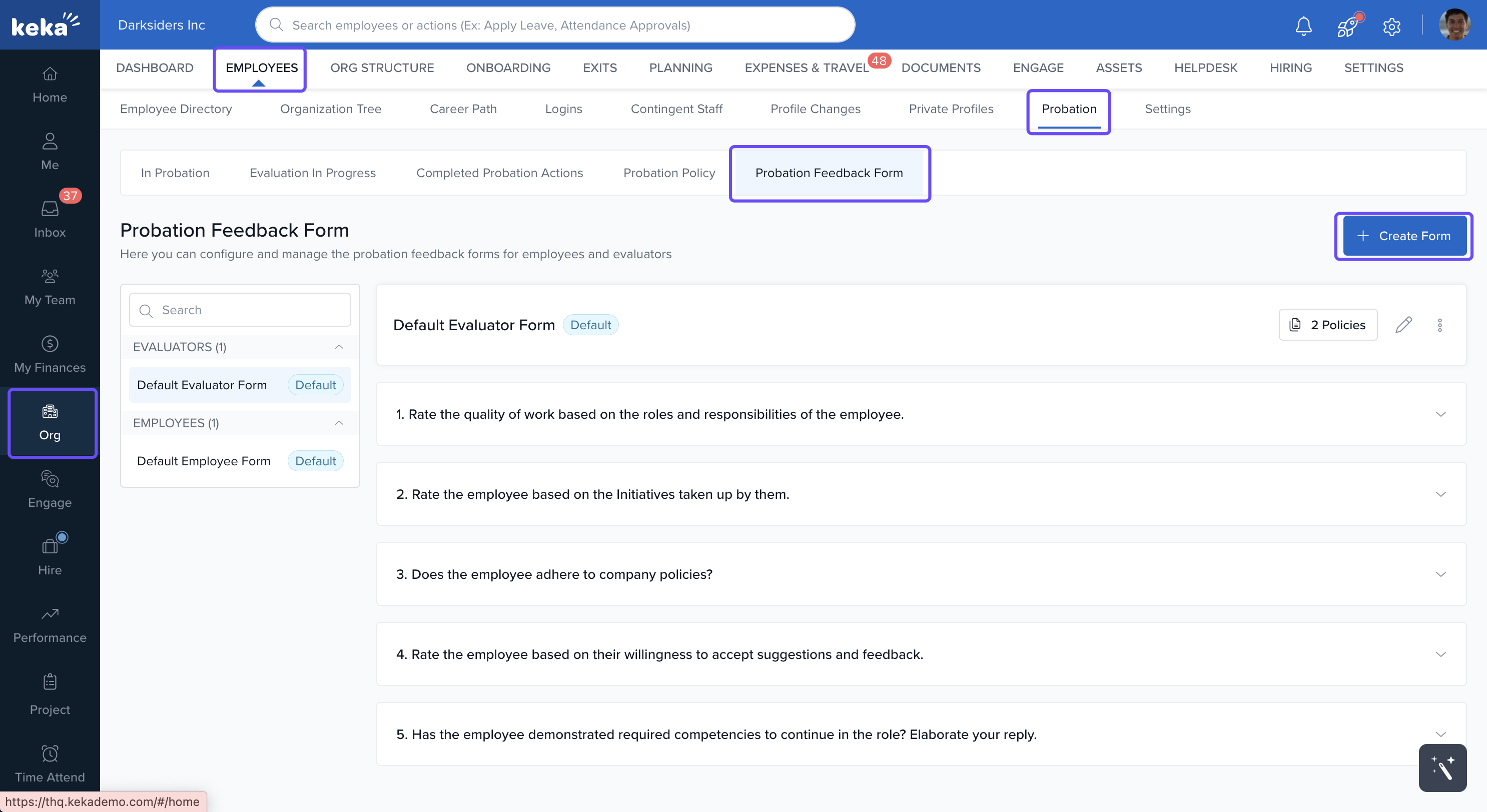This screenshot has height=812, width=1487.
Task: Collapse the EVALUATORS (1) section
Action: pos(339,347)
